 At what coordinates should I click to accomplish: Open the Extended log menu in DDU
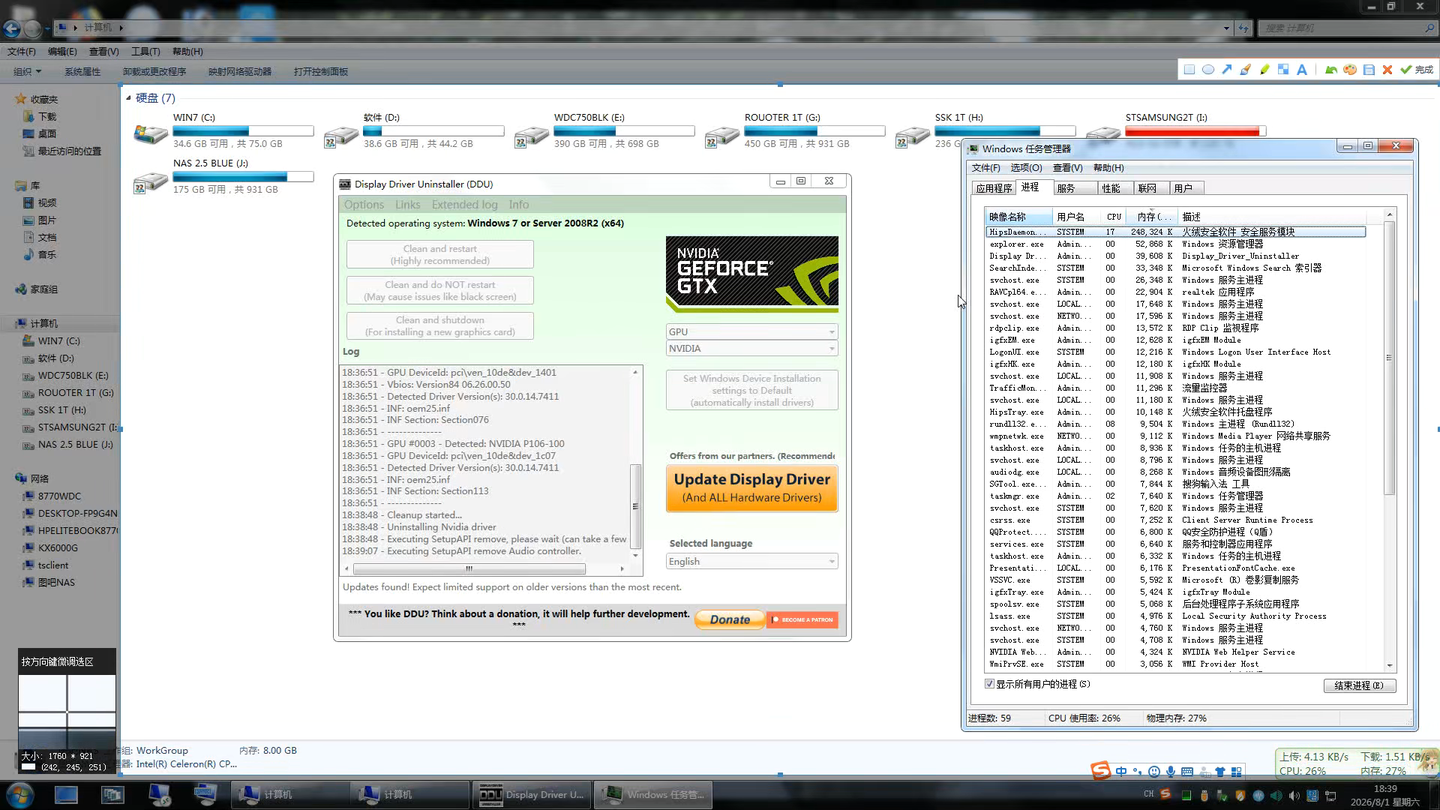(465, 205)
